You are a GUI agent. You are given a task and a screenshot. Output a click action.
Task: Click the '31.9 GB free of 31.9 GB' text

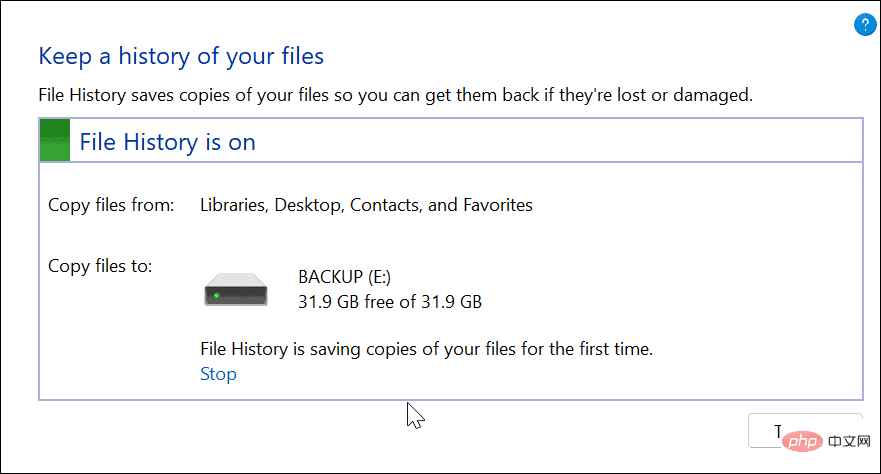[390, 302]
